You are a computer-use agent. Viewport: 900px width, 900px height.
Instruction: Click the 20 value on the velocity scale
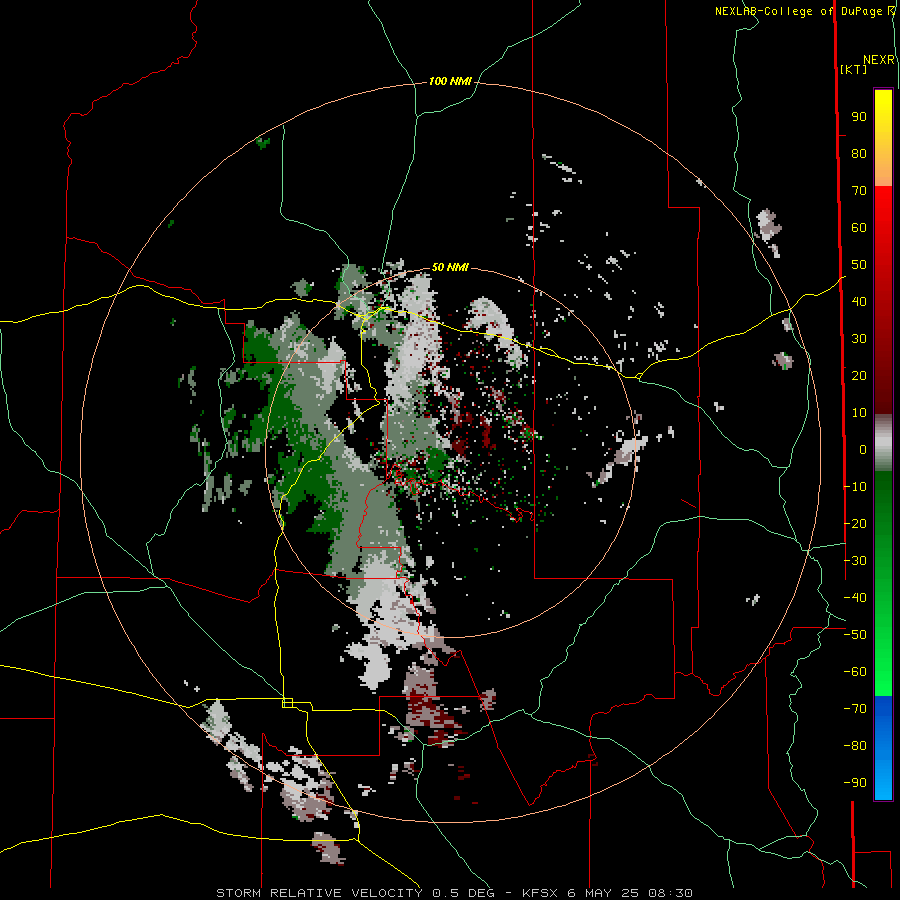[x=859, y=375]
